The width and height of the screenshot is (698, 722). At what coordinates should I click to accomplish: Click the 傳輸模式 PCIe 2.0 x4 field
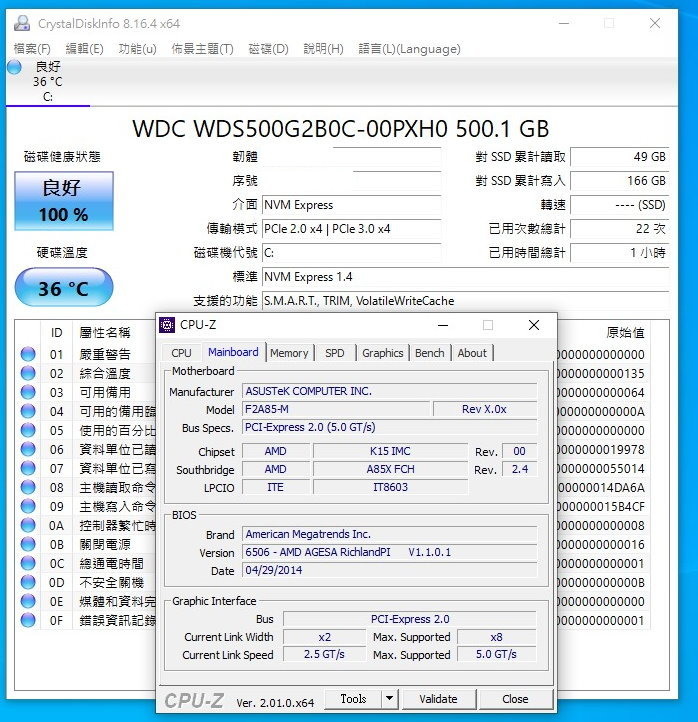352,229
